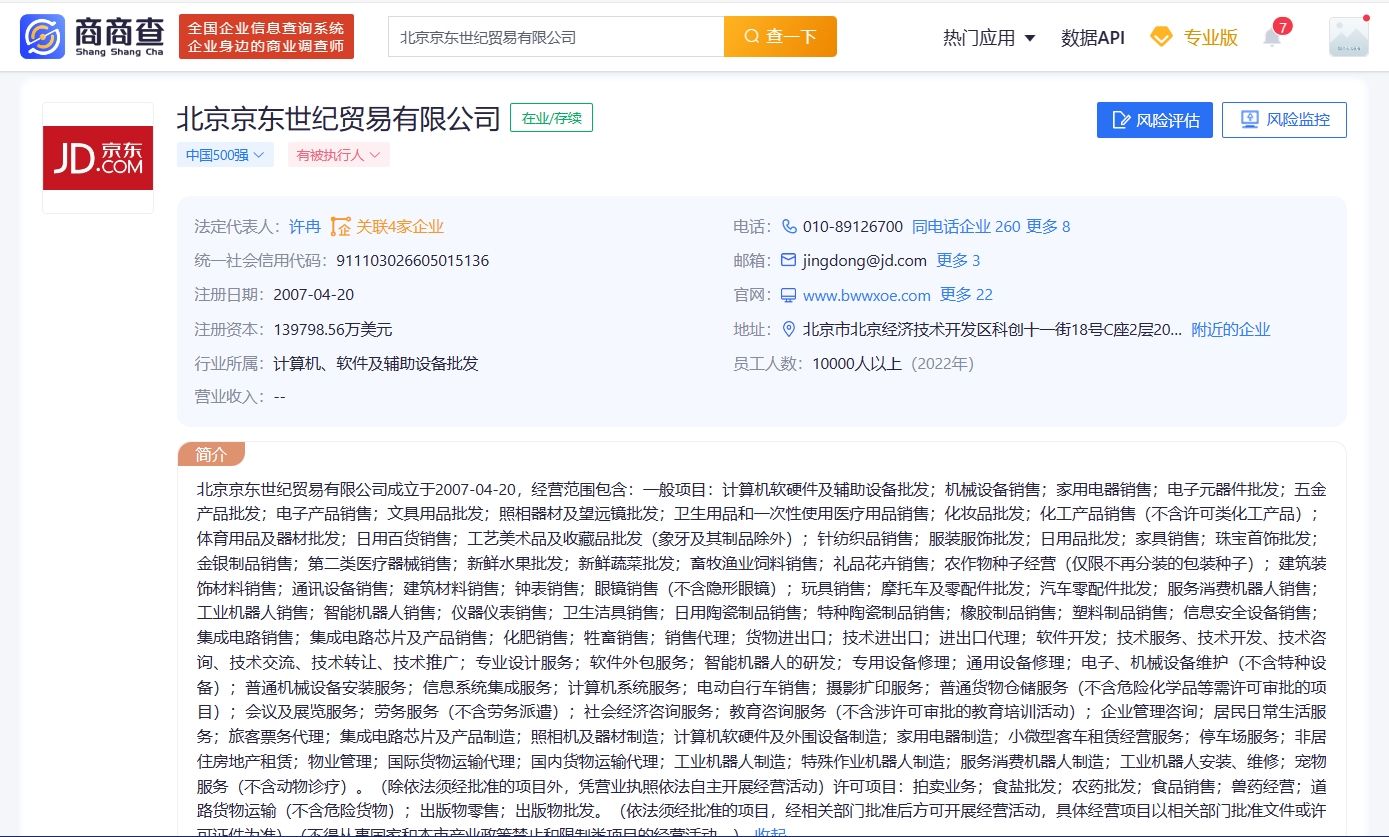
Task: Click the gold diamond 专业版 icon
Action: 1161,37
